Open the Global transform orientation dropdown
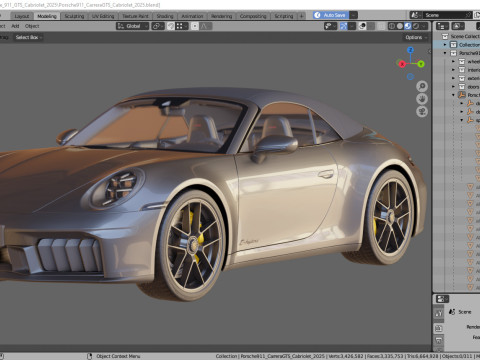 coord(132,26)
